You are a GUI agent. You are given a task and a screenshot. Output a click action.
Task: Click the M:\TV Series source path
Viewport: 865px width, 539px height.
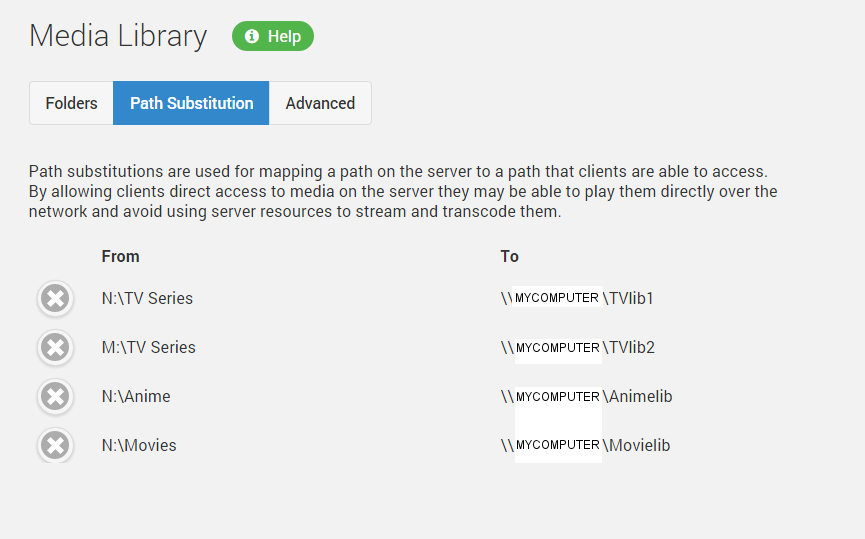[148, 347]
